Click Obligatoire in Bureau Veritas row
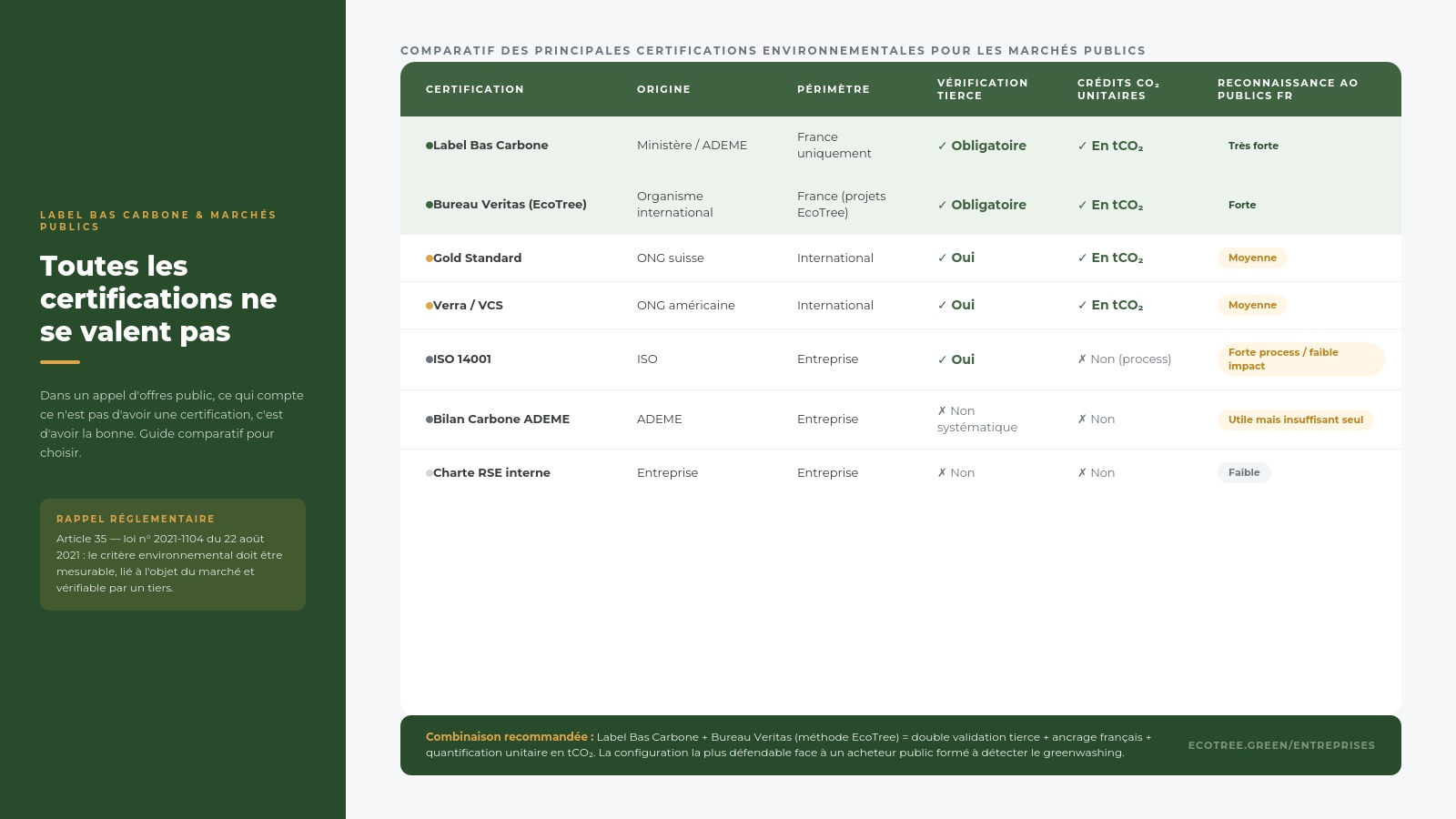This screenshot has width=1456, height=819. [x=982, y=205]
